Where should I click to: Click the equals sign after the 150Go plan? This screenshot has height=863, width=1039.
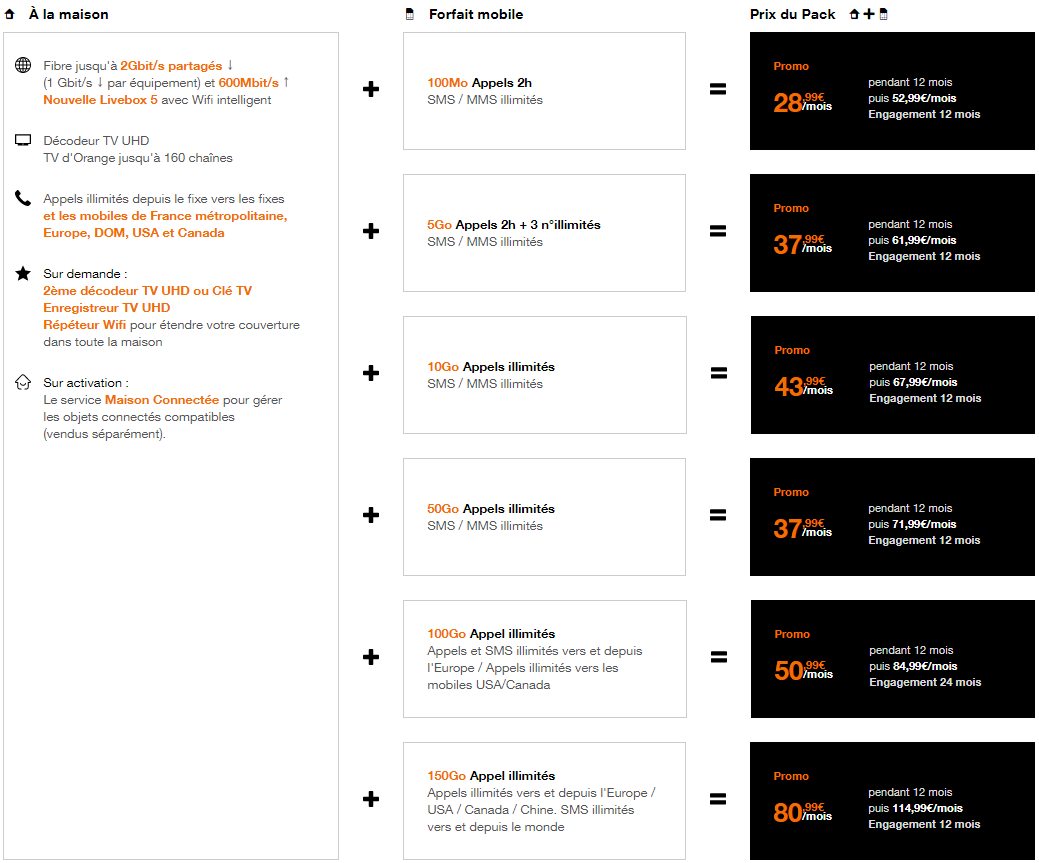[718, 799]
